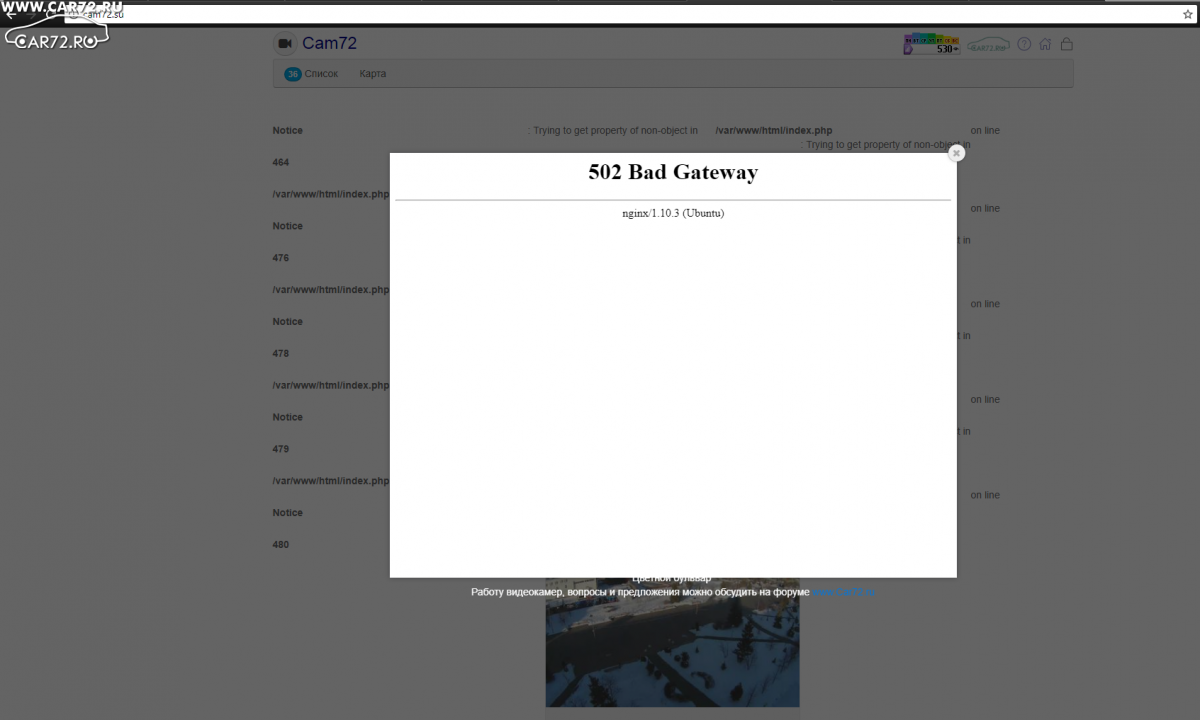This screenshot has height=720, width=1200.
Task: Click the 'Notice' label above 478
Action: coord(287,322)
